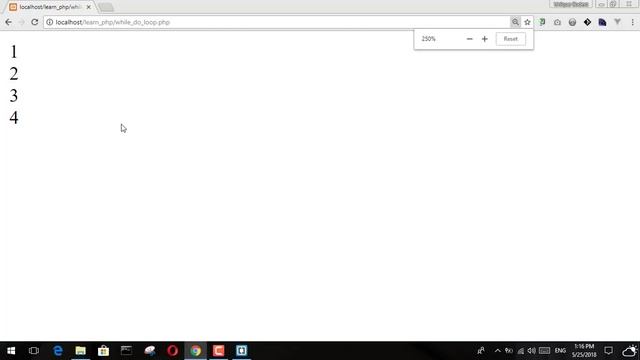Close the localhost/learn_php tab
The width and height of the screenshot is (640, 360).
89,7
